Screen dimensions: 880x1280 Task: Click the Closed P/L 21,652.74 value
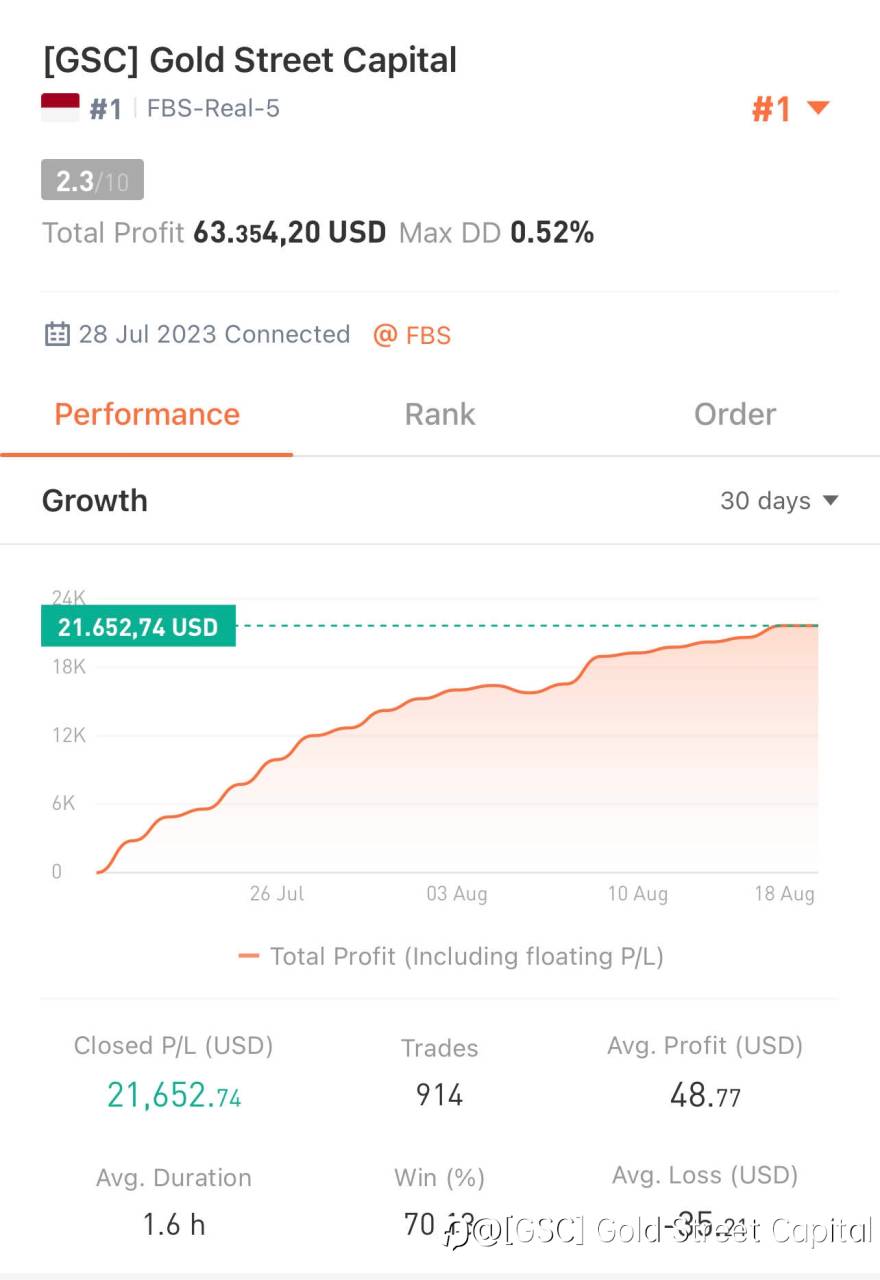point(174,1095)
